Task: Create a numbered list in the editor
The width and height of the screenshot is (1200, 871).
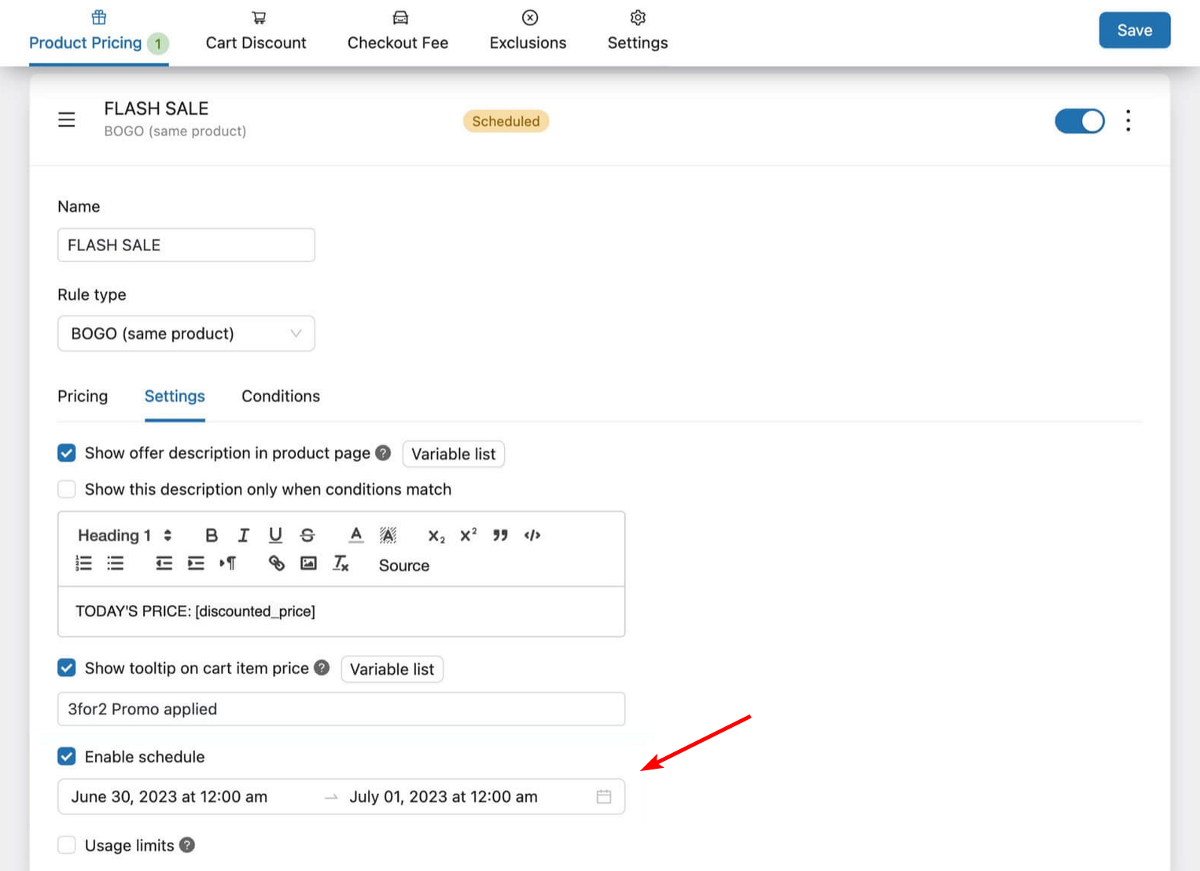Action: click(84, 564)
